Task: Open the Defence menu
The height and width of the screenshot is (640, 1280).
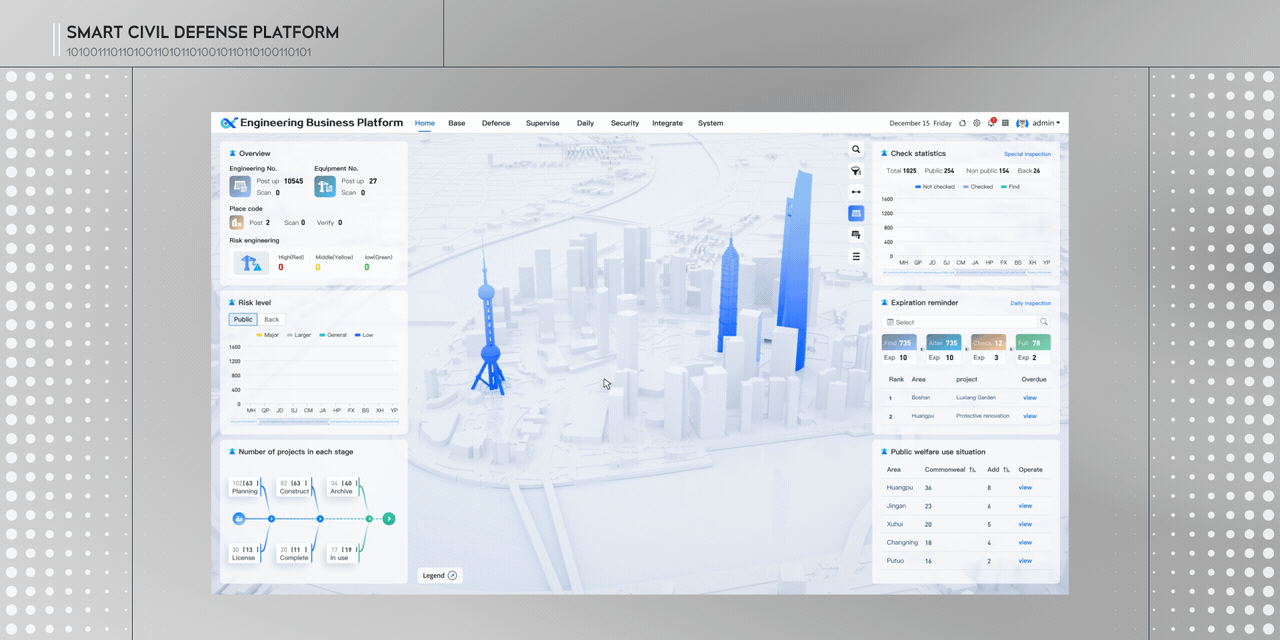Action: pos(496,123)
